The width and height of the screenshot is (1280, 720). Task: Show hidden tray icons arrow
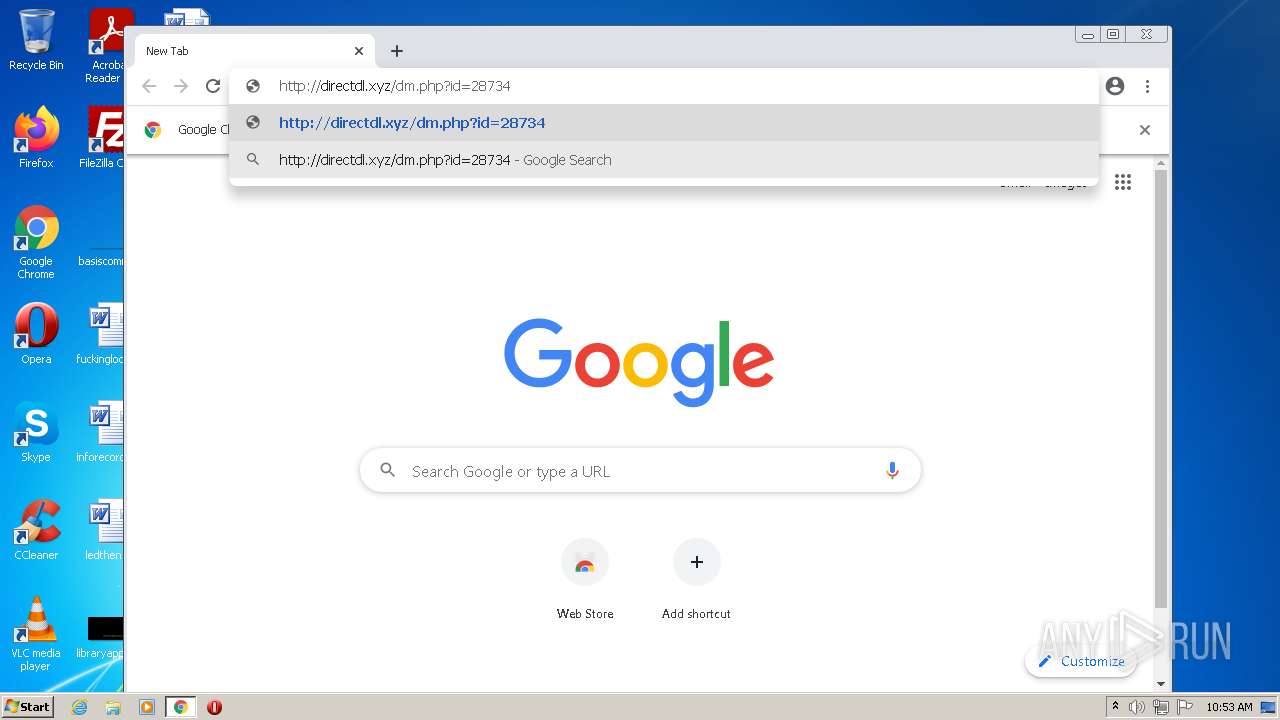tap(1115, 707)
